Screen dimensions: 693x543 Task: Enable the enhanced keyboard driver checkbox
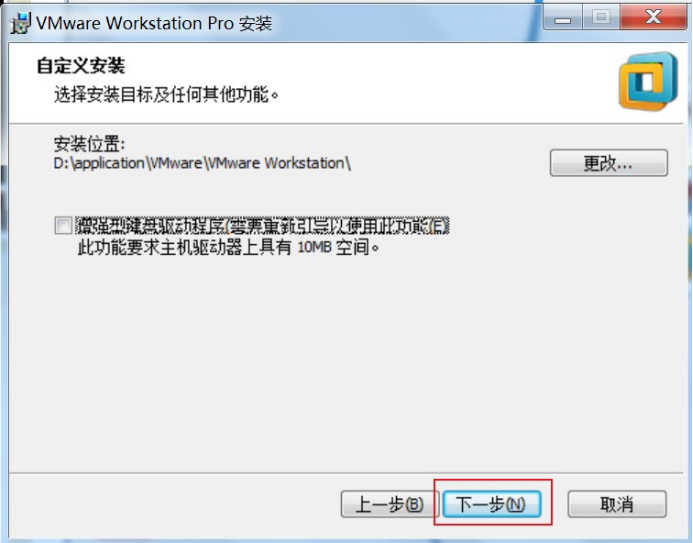click(63, 225)
